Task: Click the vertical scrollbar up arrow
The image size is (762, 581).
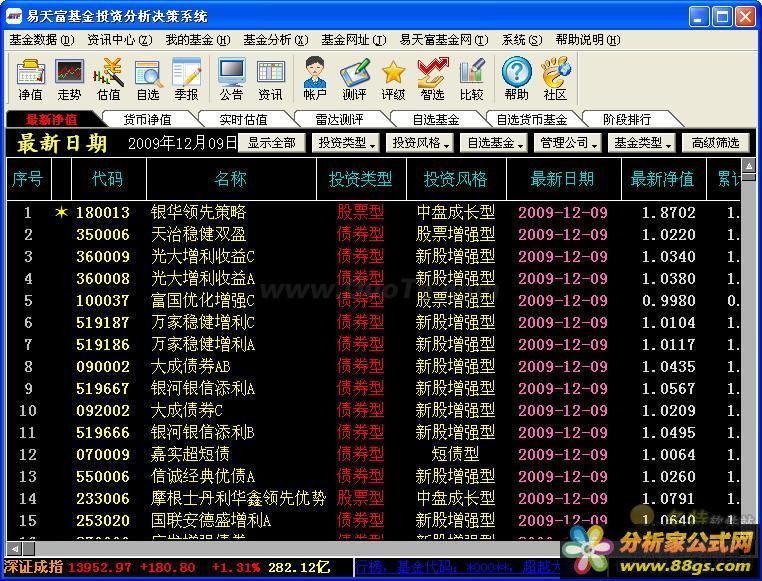Action: [x=749, y=166]
